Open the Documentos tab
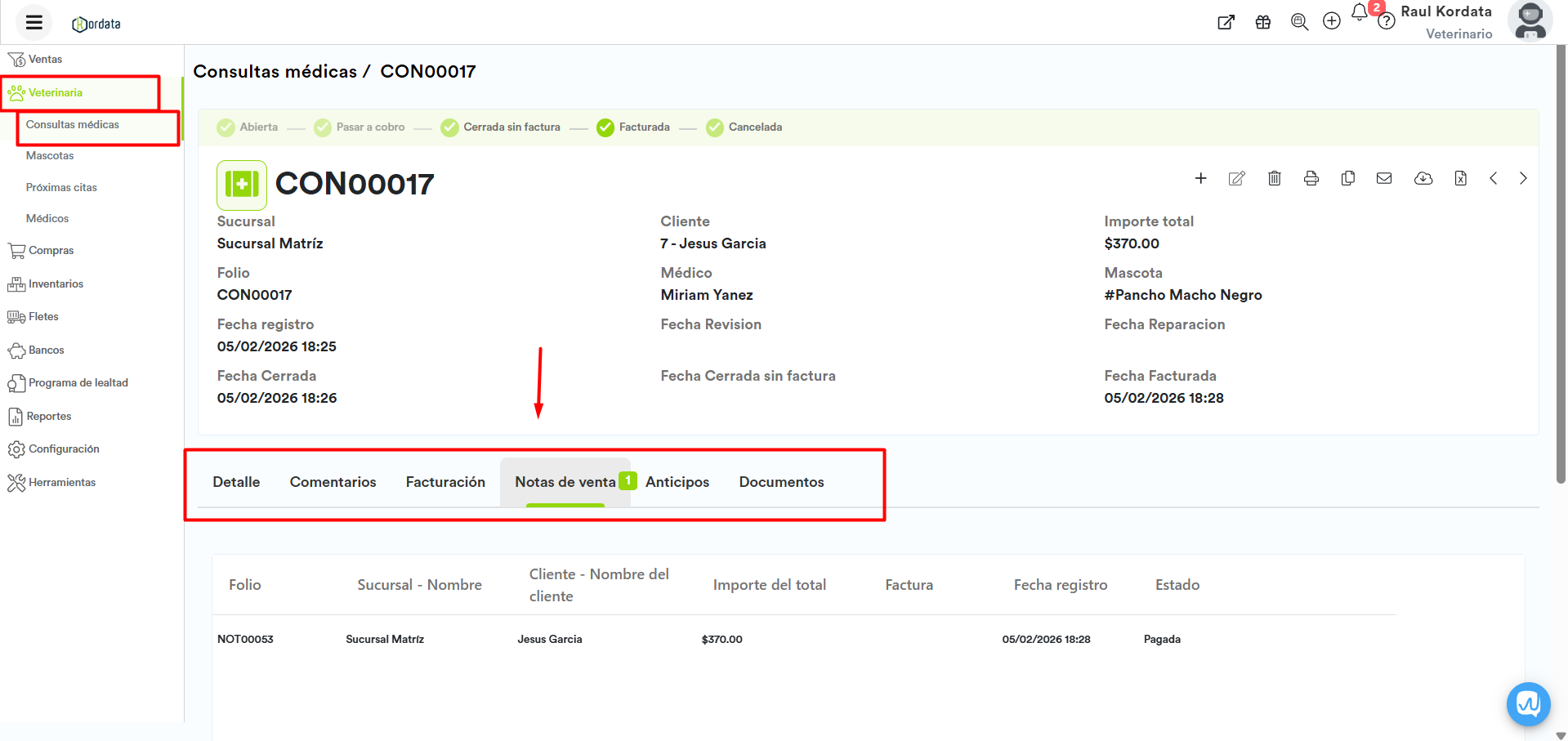Screen dimensions: 1568x741 [x=781, y=482]
